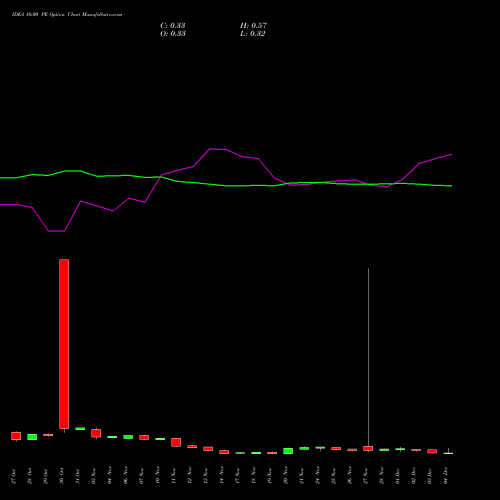
Task: Click the '27 Oct' date axis label
Action: pyautogui.click(x=13, y=476)
